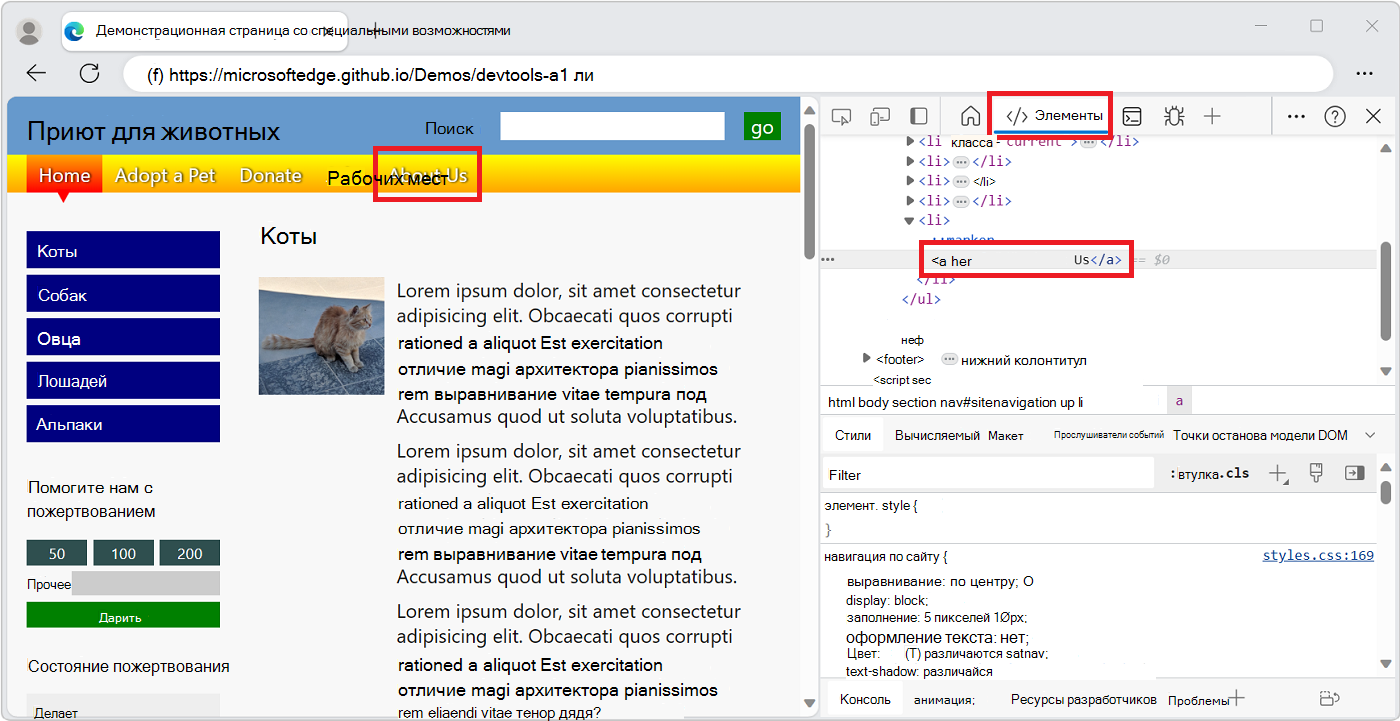Open the Консоль tab at bottom
Image resolution: width=1400 pixels, height=721 pixels.
864,699
